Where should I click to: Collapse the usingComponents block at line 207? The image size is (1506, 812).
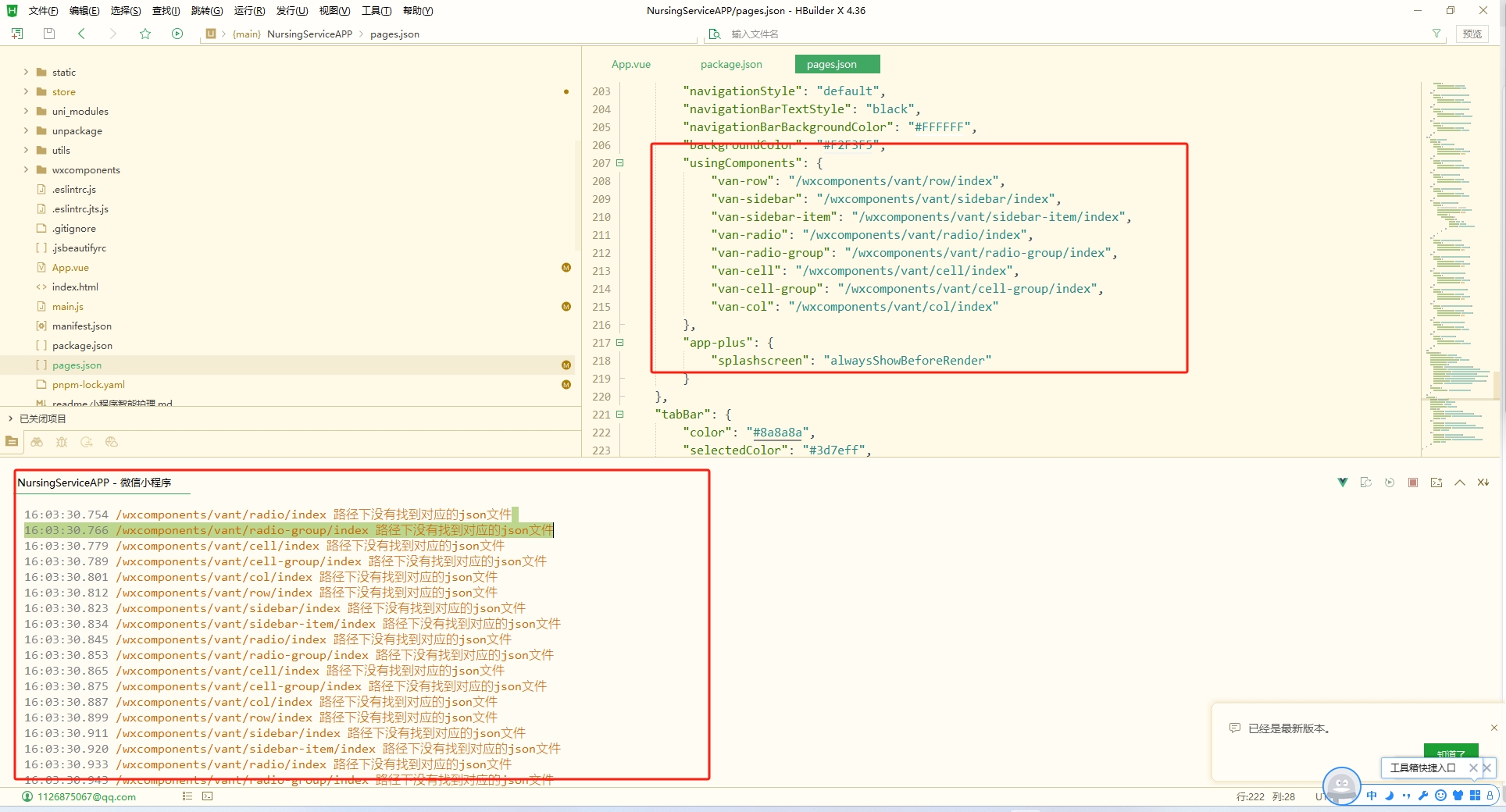pos(620,163)
